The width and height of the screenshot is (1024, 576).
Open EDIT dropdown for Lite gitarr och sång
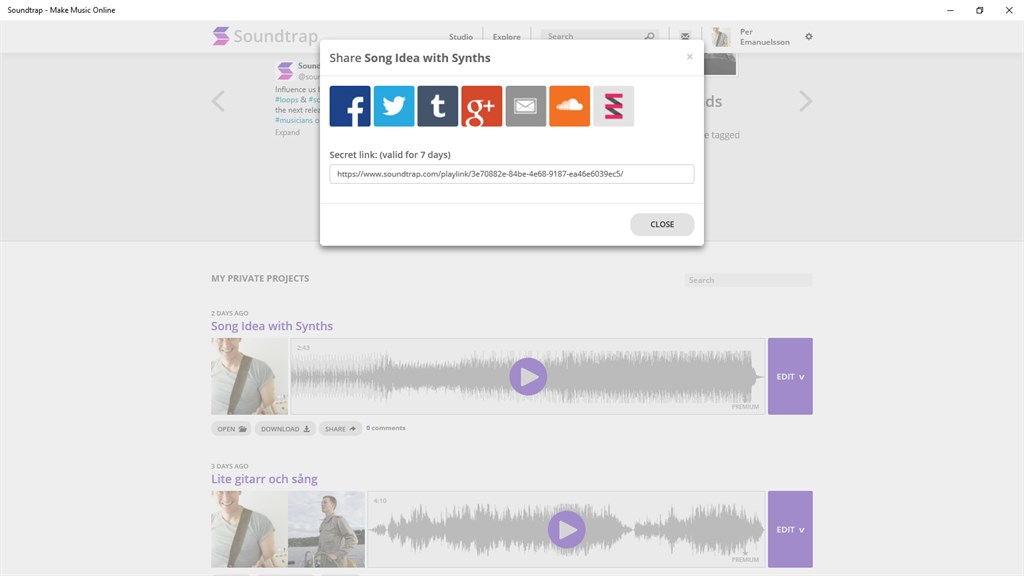point(790,529)
